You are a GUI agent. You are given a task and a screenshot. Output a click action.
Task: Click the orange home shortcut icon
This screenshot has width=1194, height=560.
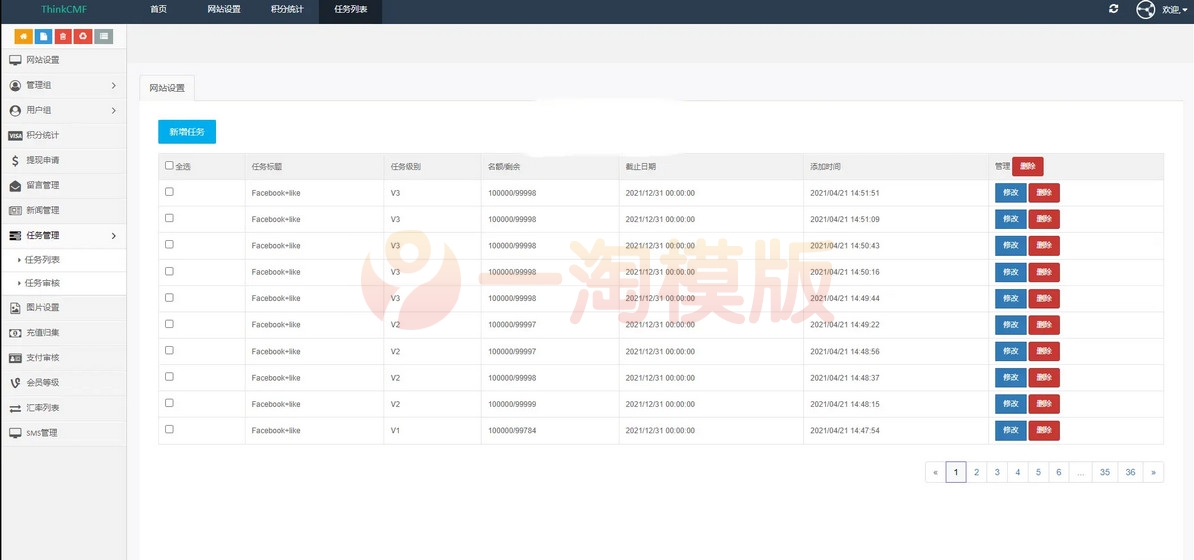click(x=23, y=36)
